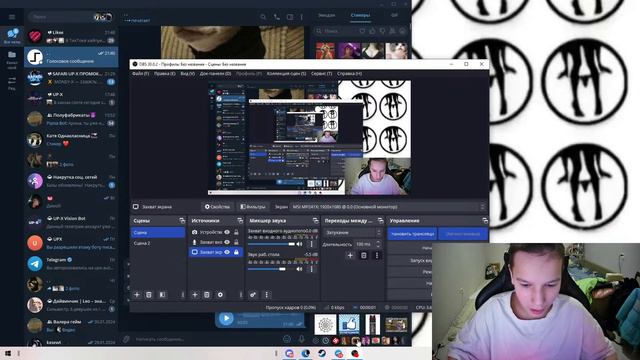This screenshot has width=640, height=360.
Task: Mute the desktop audio speaker icon
Action: (x=300, y=269)
